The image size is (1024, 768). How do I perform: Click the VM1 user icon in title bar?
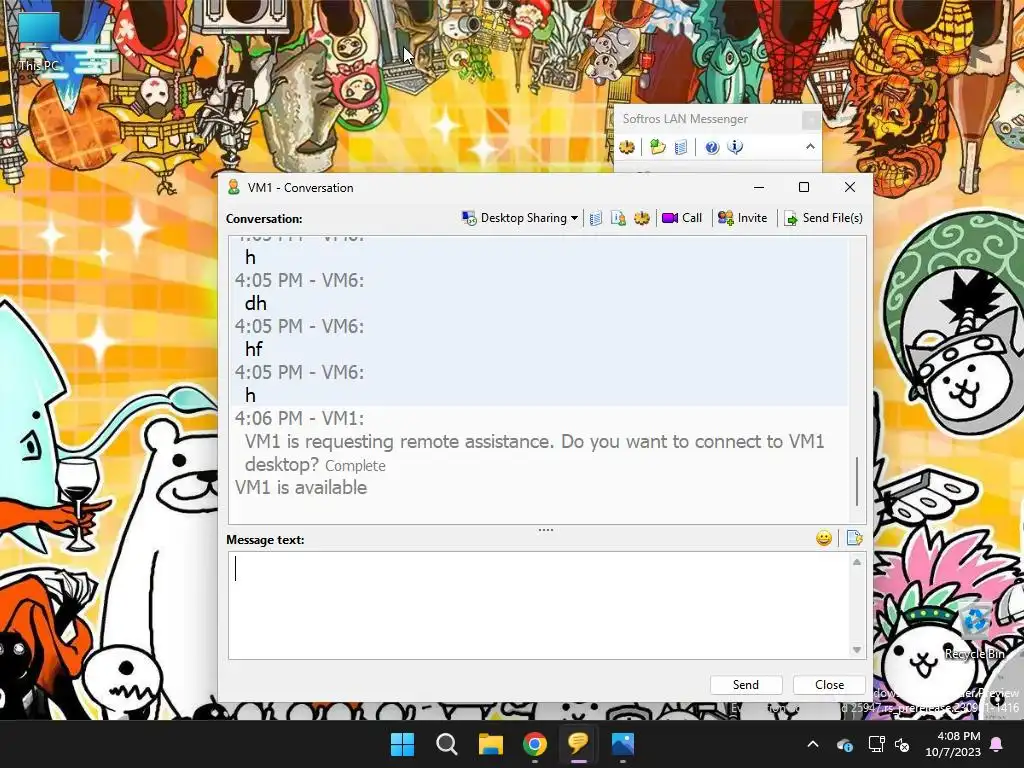234,187
